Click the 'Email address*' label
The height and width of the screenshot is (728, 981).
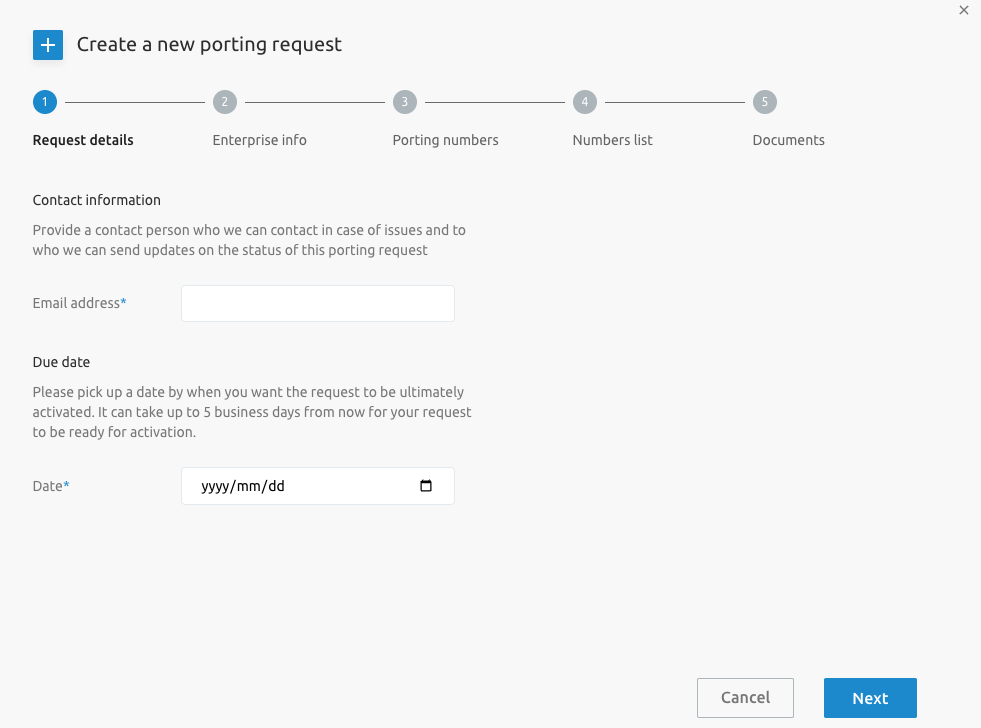pyautogui.click(x=79, y=303)
